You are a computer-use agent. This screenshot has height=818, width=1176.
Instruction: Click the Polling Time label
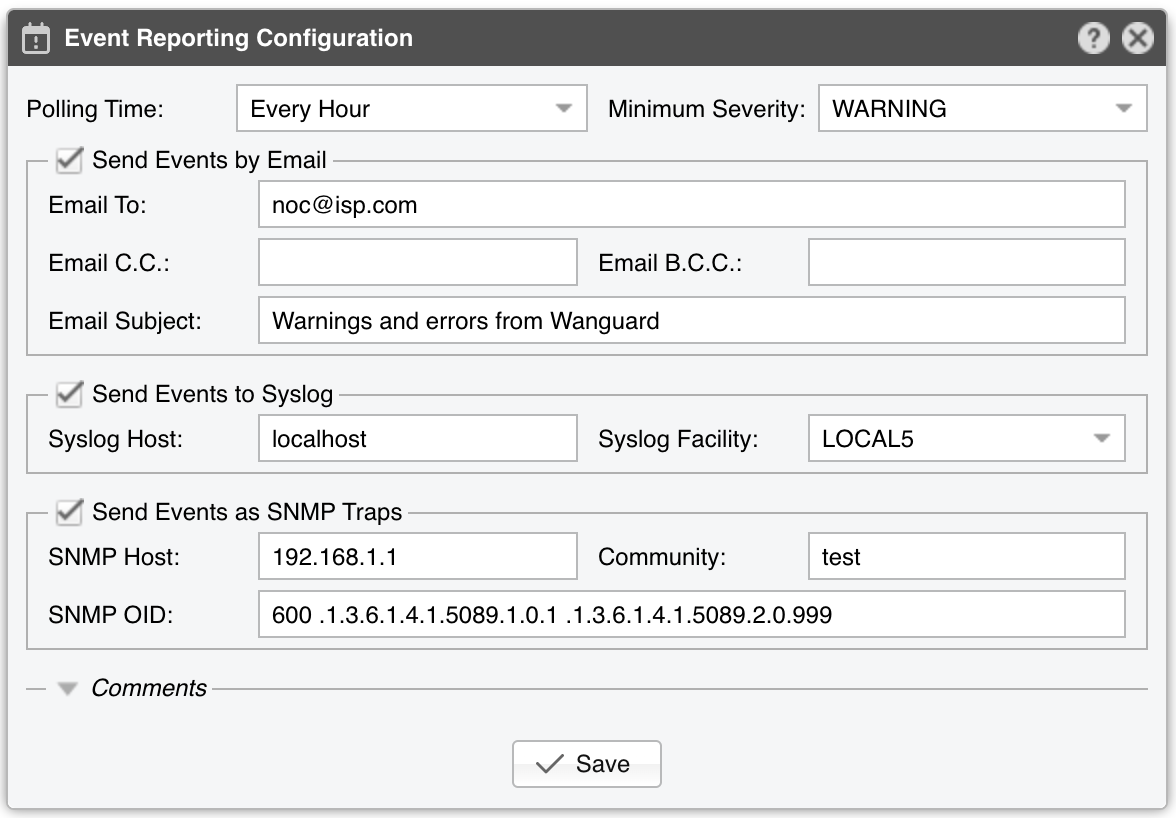(x=95, y=109)
